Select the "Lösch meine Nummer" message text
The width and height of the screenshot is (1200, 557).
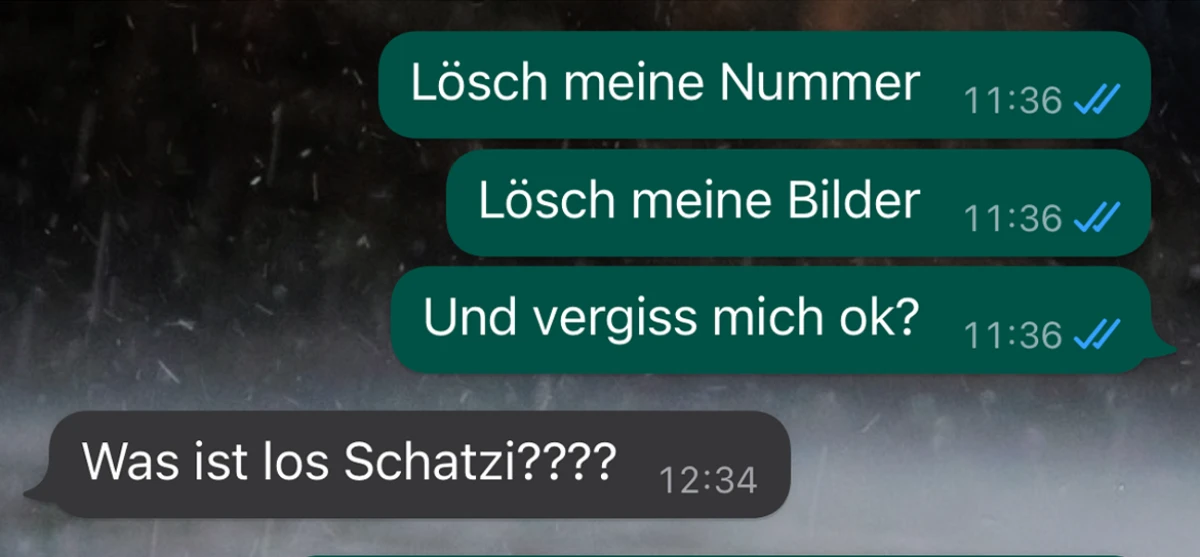tap(665, 83)
